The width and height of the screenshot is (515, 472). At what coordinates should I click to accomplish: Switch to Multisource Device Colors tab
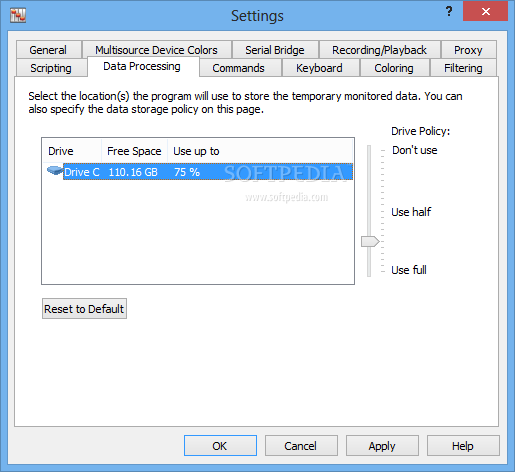tap(156, 50)
